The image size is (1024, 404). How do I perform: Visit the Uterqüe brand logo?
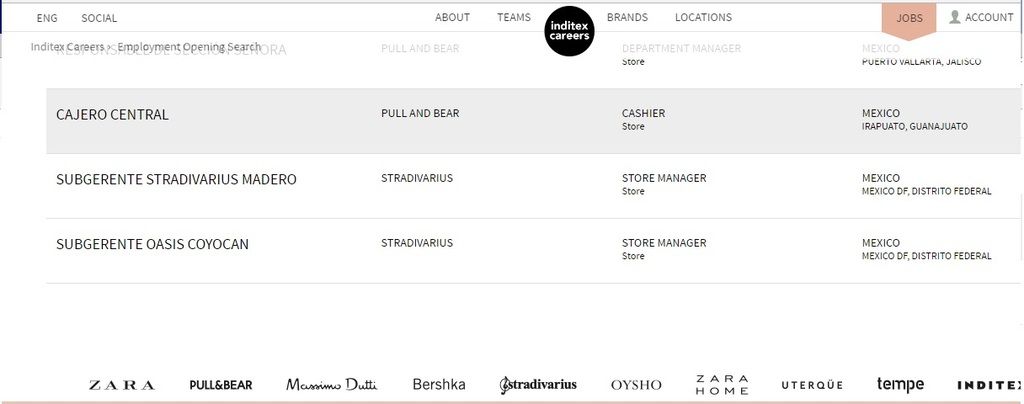[812, 385]
